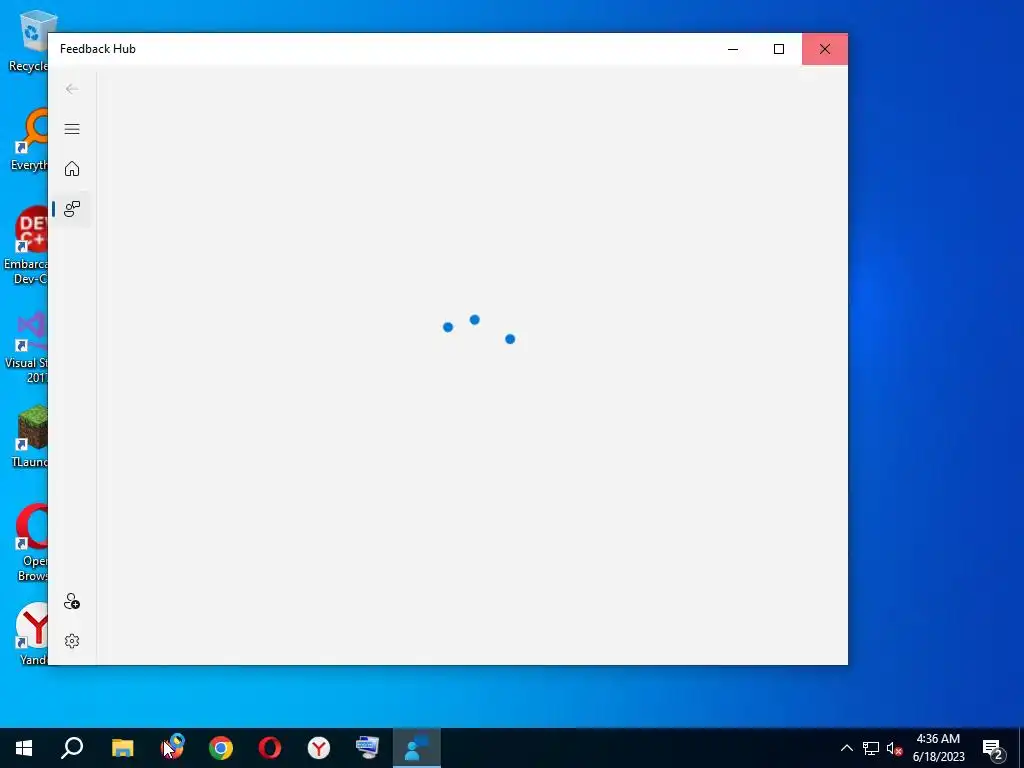Minimize the Feedback Hub window

(733, 49)
